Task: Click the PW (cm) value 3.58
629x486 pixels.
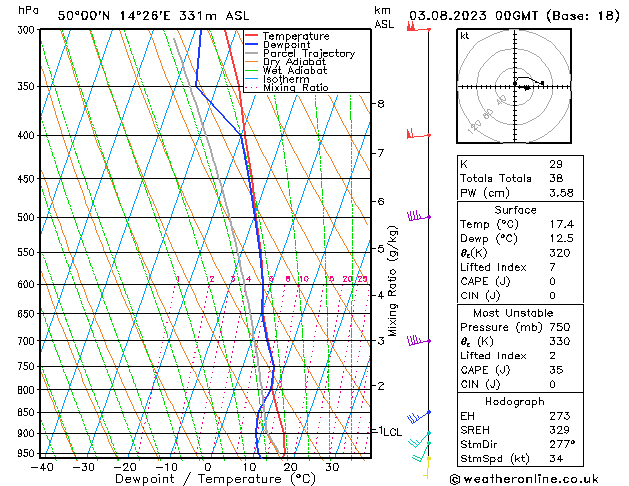Action: [x=561, y=193]
